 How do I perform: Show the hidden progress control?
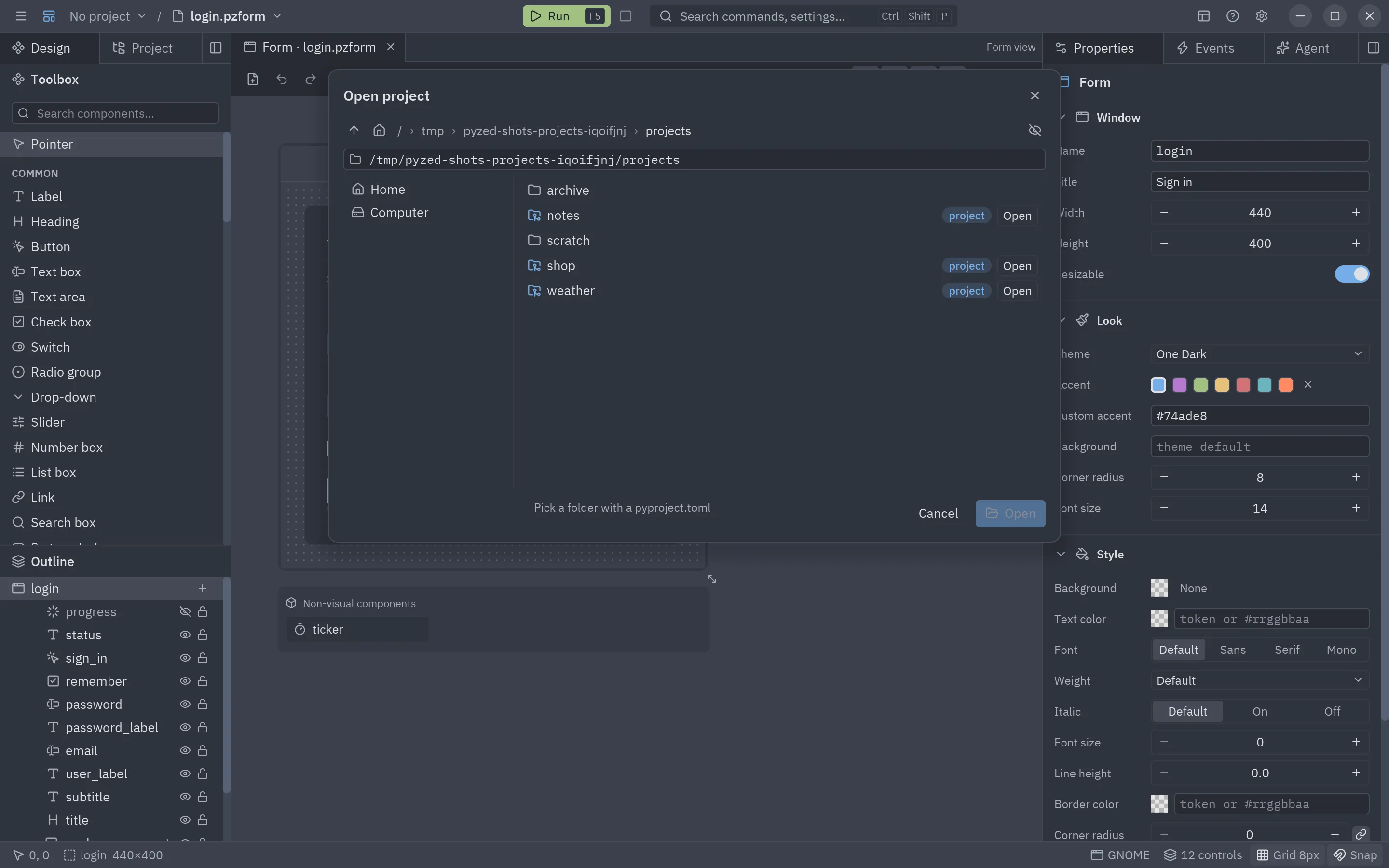pyautogui.click(x=185, y=611)
